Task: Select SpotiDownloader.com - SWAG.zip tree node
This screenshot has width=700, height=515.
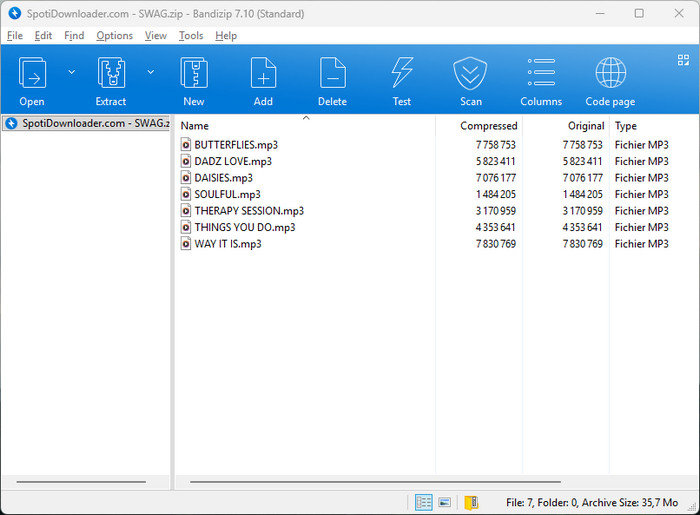Action: [87, 123]
